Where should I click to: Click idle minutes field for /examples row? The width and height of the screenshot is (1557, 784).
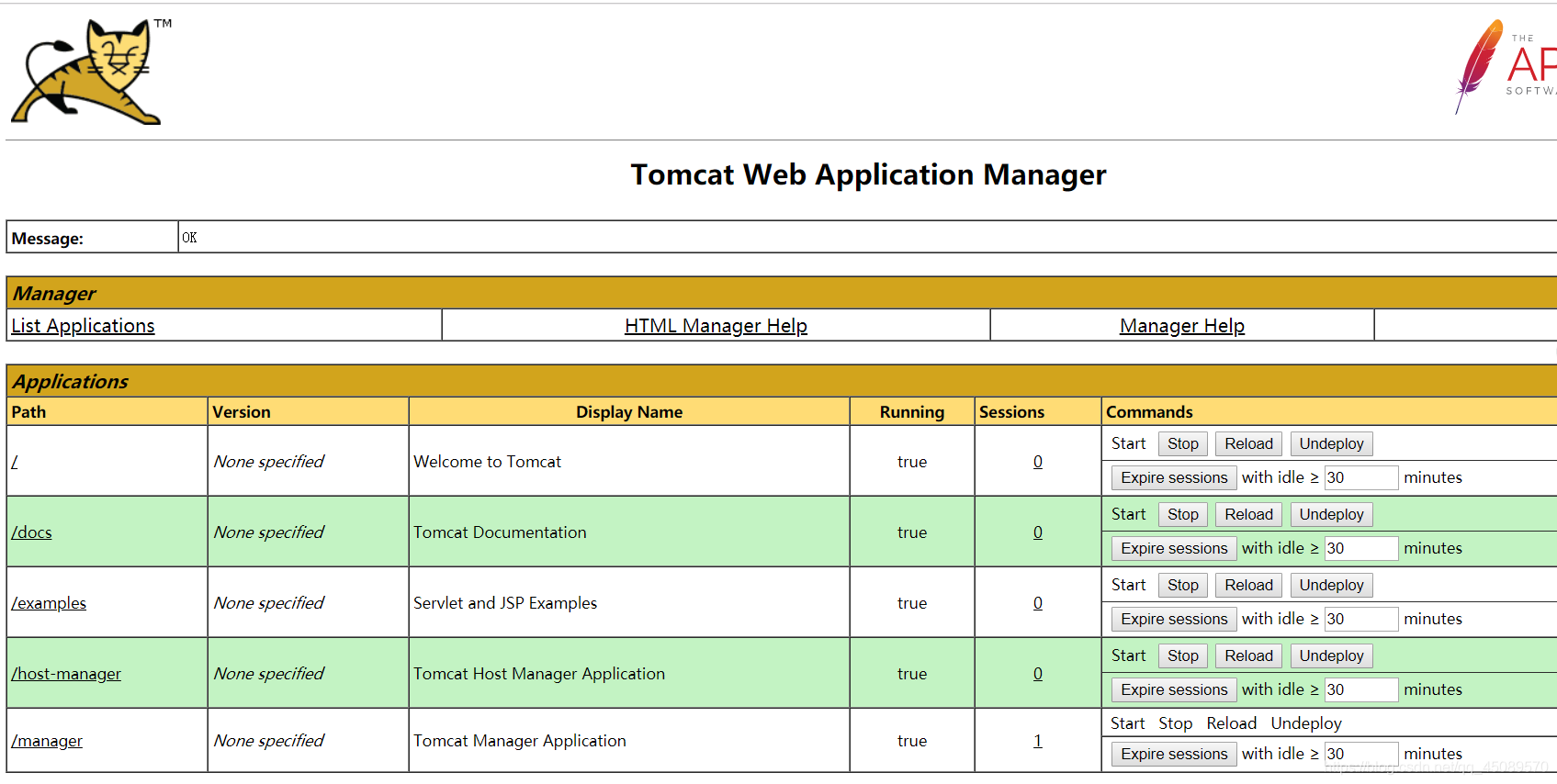coord(1361,620)
